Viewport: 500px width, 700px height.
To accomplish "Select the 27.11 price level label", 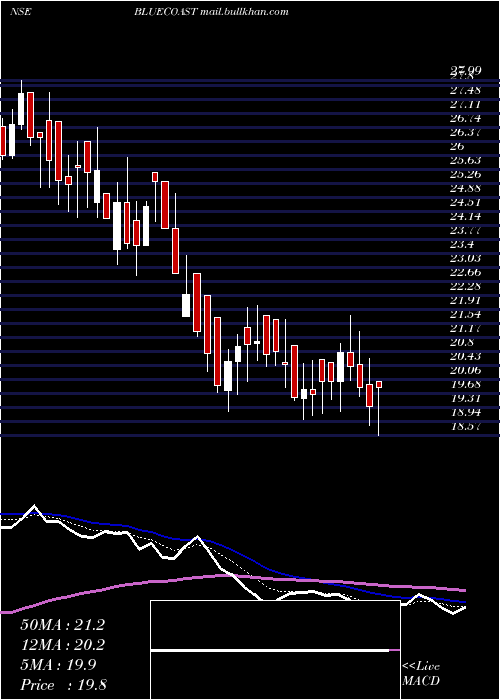I will [x=466, y=104].
